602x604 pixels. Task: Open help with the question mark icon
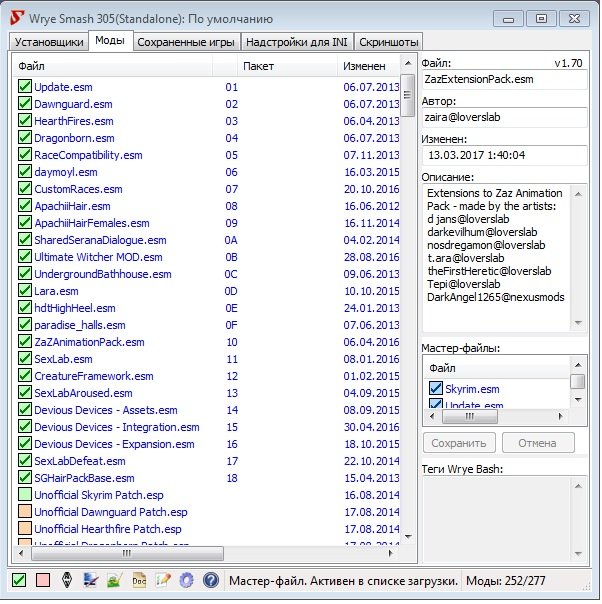[x=210, y=580]
